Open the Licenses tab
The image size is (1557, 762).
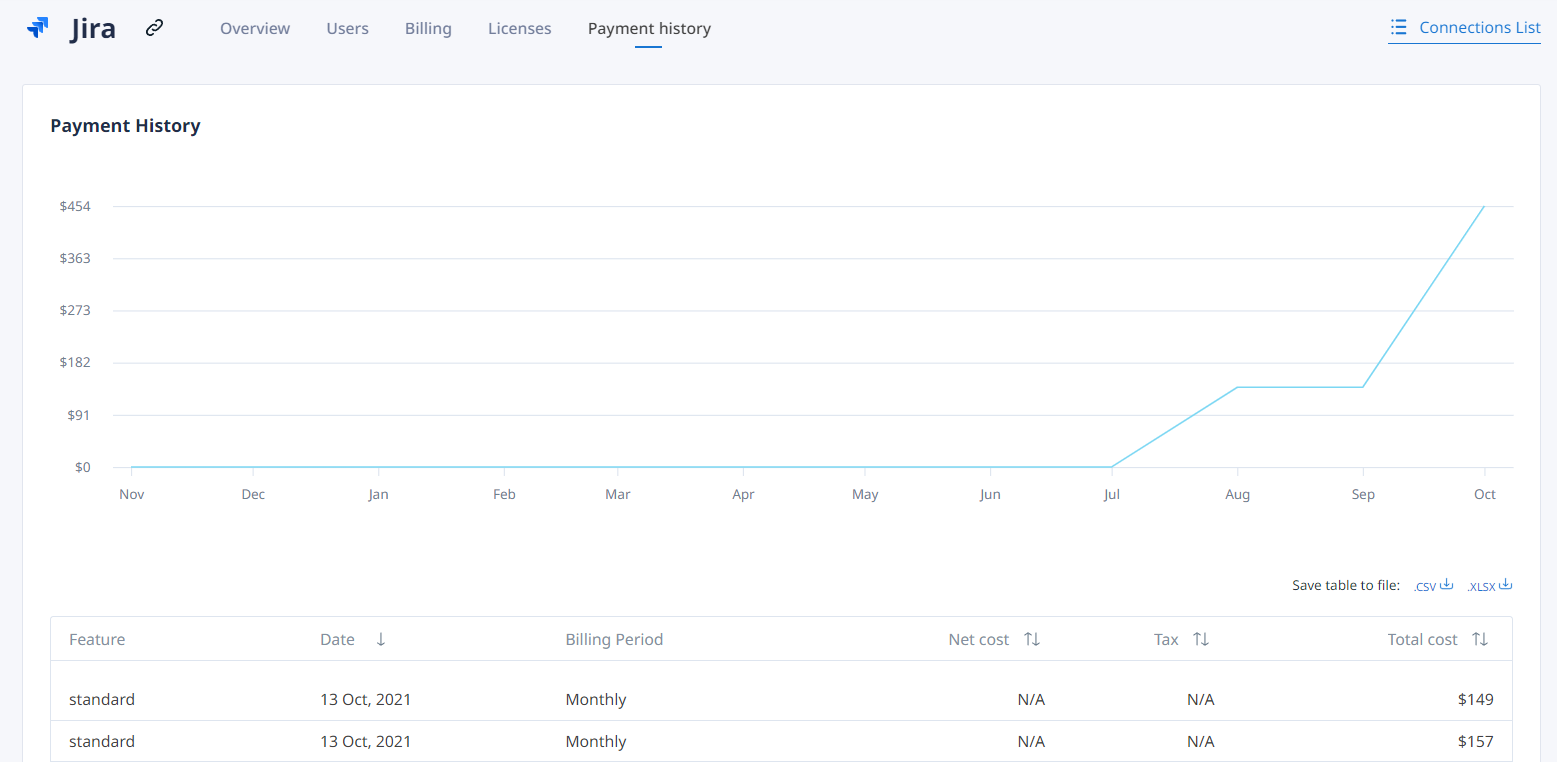point(520,28)
